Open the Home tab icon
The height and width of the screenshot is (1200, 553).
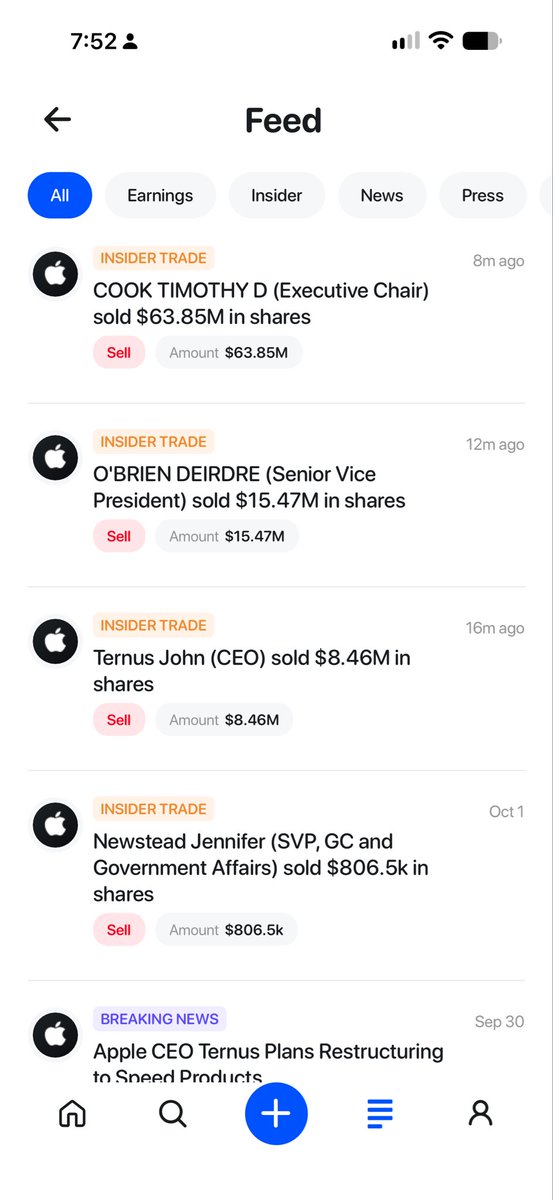(x=71, y=1113)
